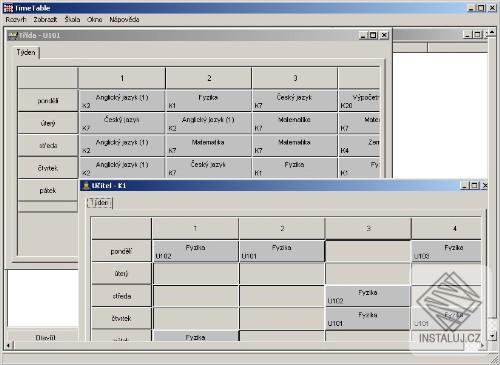Click column header 4 in Učitel K1

(447, 228)
